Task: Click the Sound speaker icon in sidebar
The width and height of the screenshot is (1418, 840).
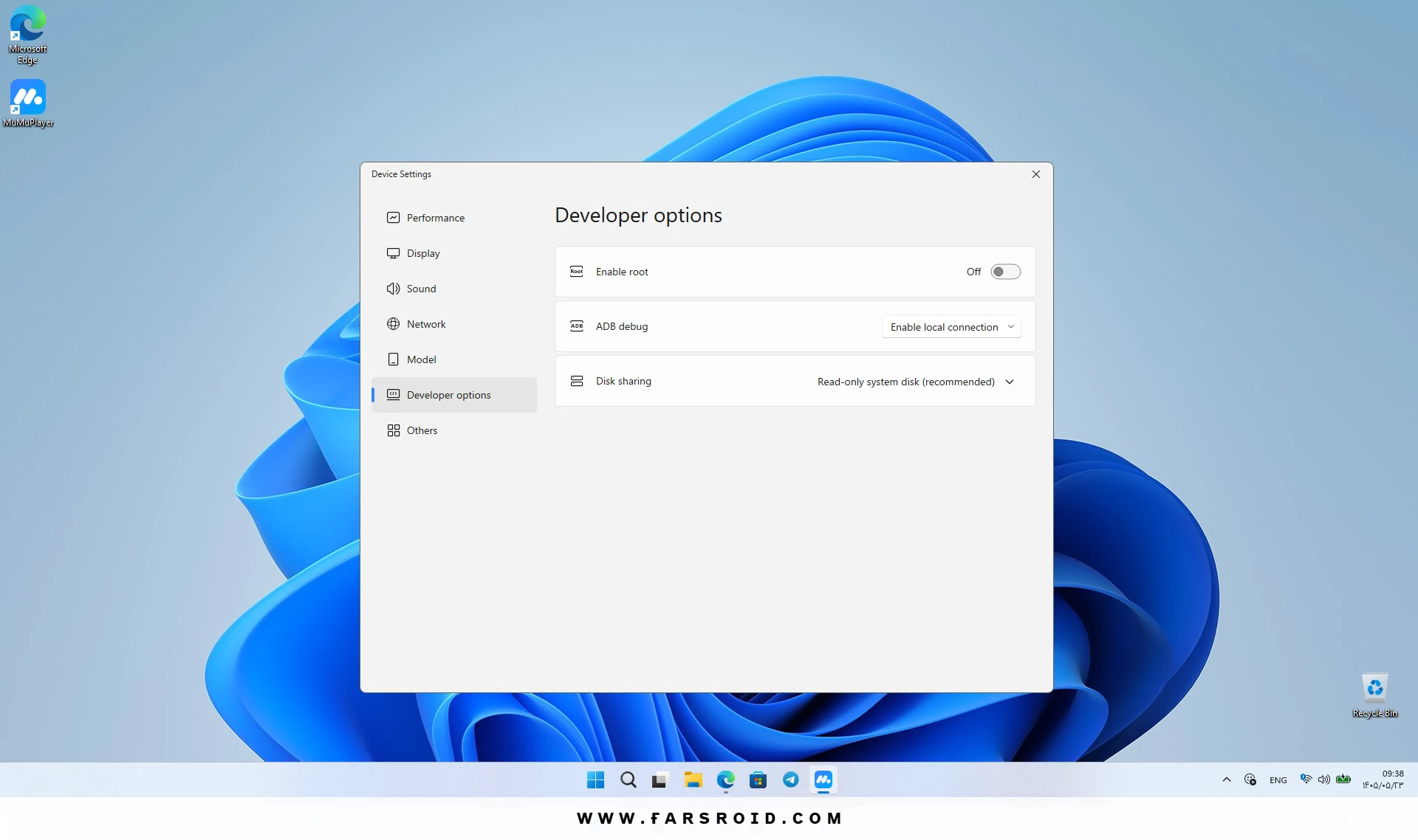Action: point(393,289)
